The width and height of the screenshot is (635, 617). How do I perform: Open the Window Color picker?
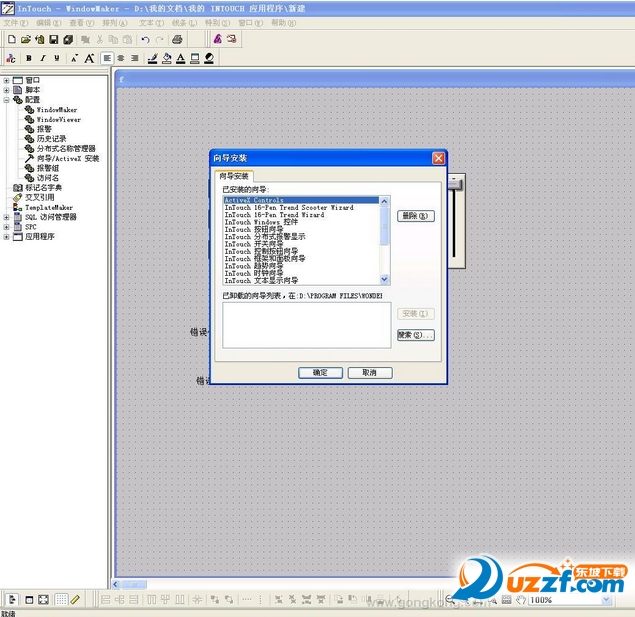(x=195, y=58)
